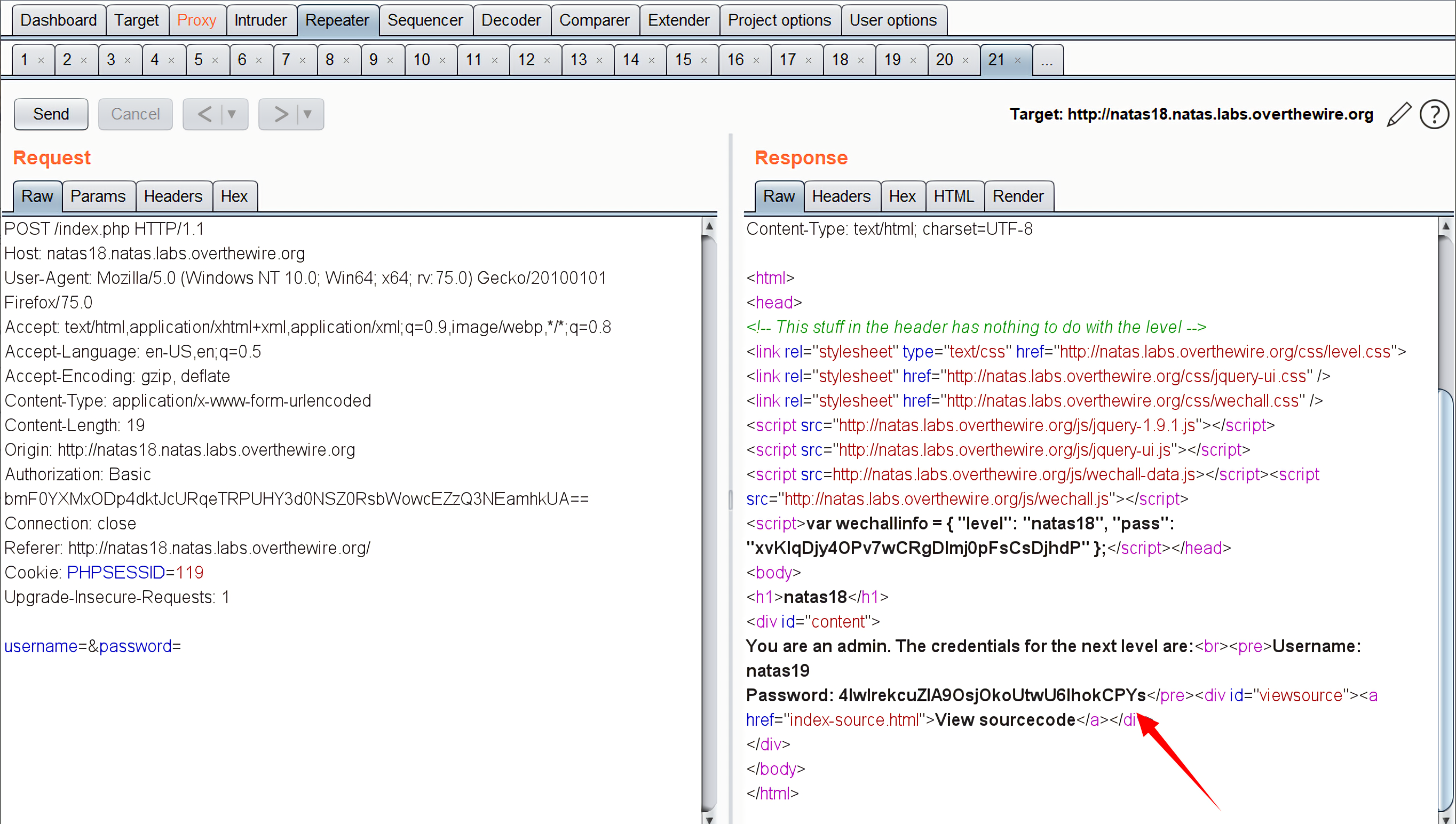The image size is (1456, 824).
Task: Click the h1 natas18 response line
Action: click(817, 597)
